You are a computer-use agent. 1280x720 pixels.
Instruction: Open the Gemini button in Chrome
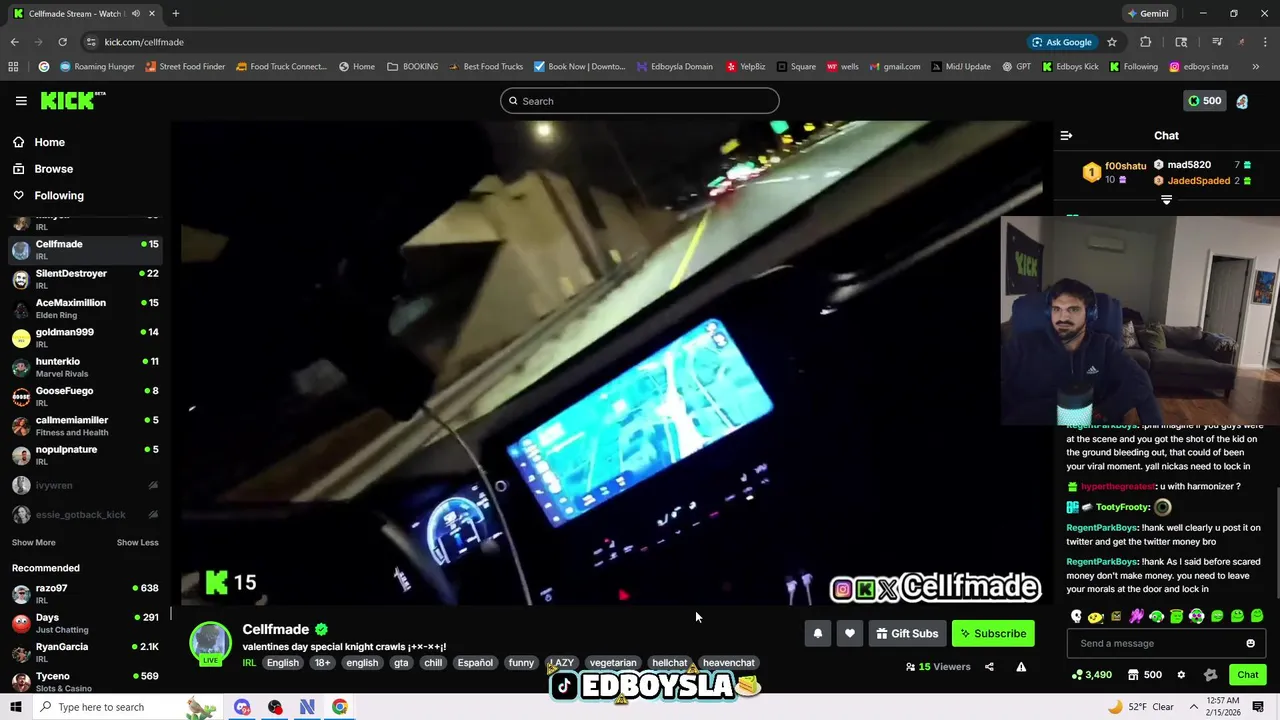pyautogui.click(x=1148, y=14)
